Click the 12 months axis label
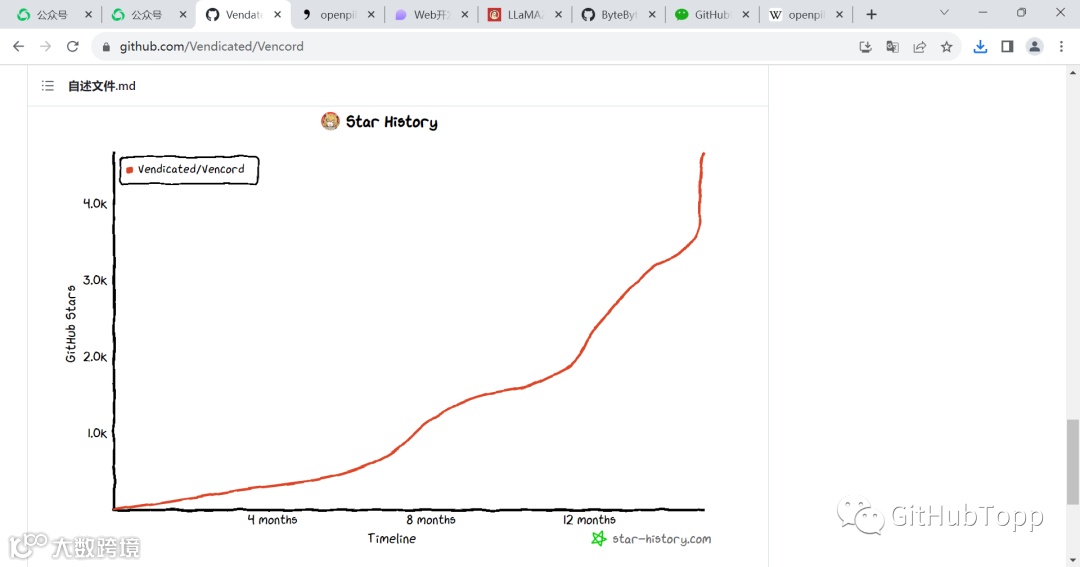The image size is (1080, 567). [589, 519]
